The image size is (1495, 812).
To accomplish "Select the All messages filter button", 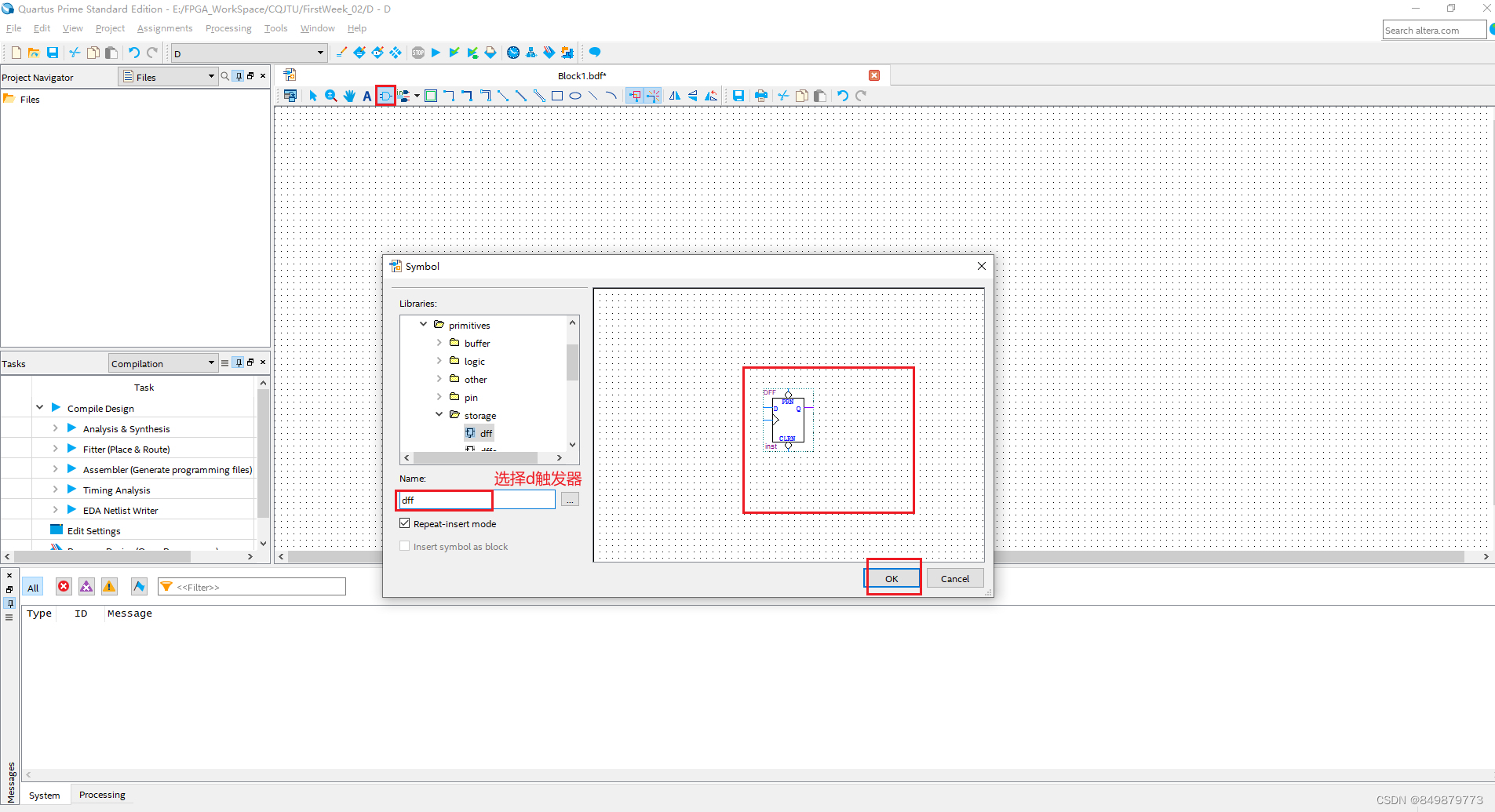I will pos(33,588).
